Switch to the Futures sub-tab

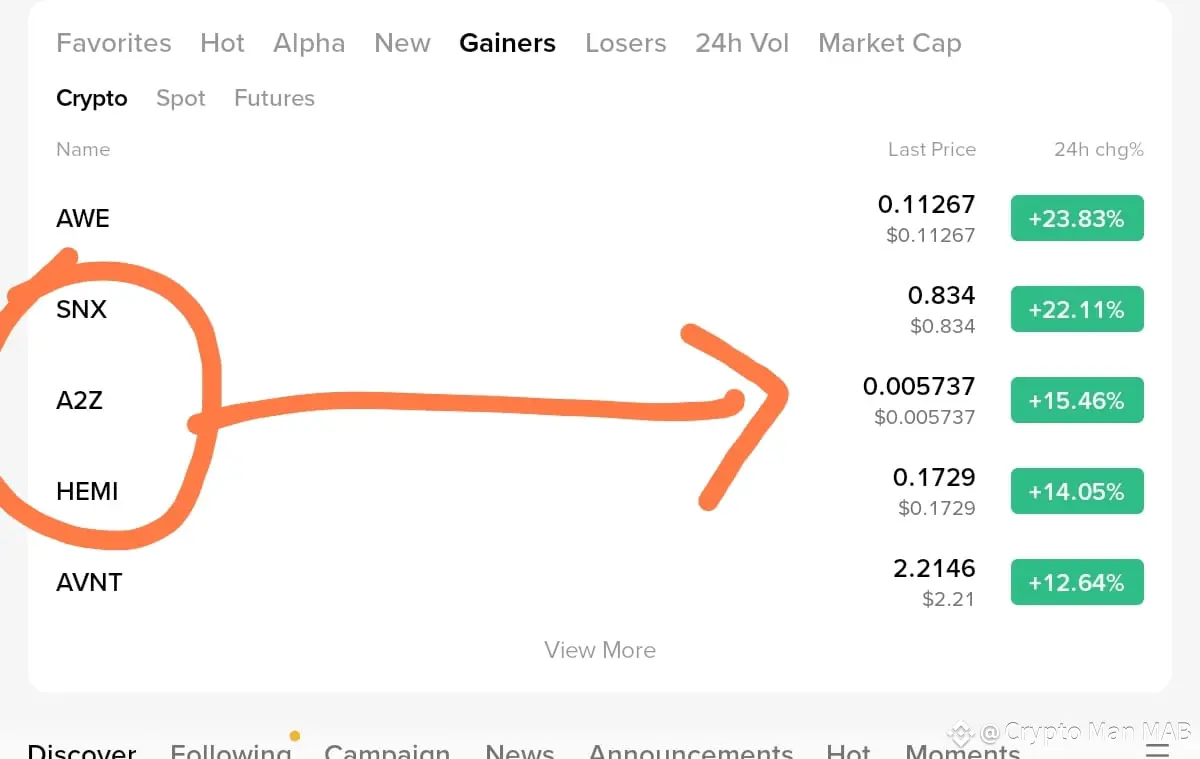[274, 98]
